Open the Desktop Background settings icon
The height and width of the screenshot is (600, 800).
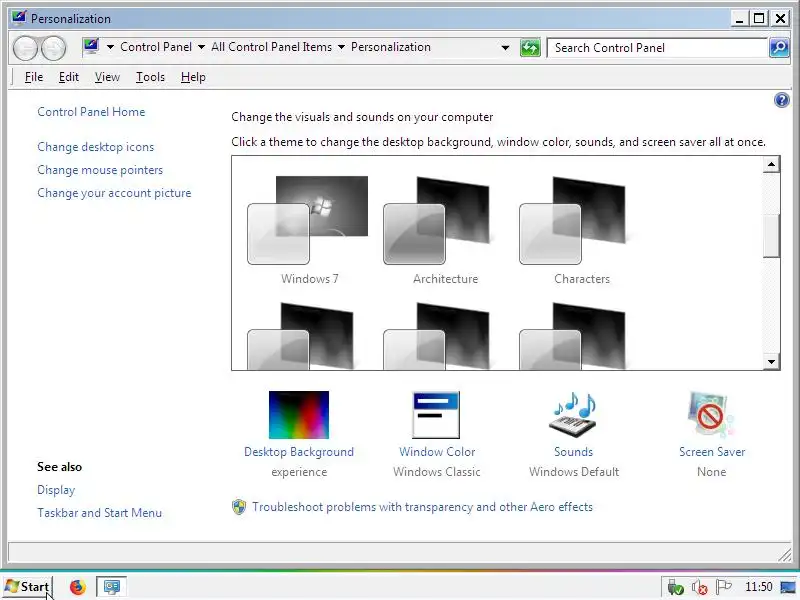coord(299,415)
